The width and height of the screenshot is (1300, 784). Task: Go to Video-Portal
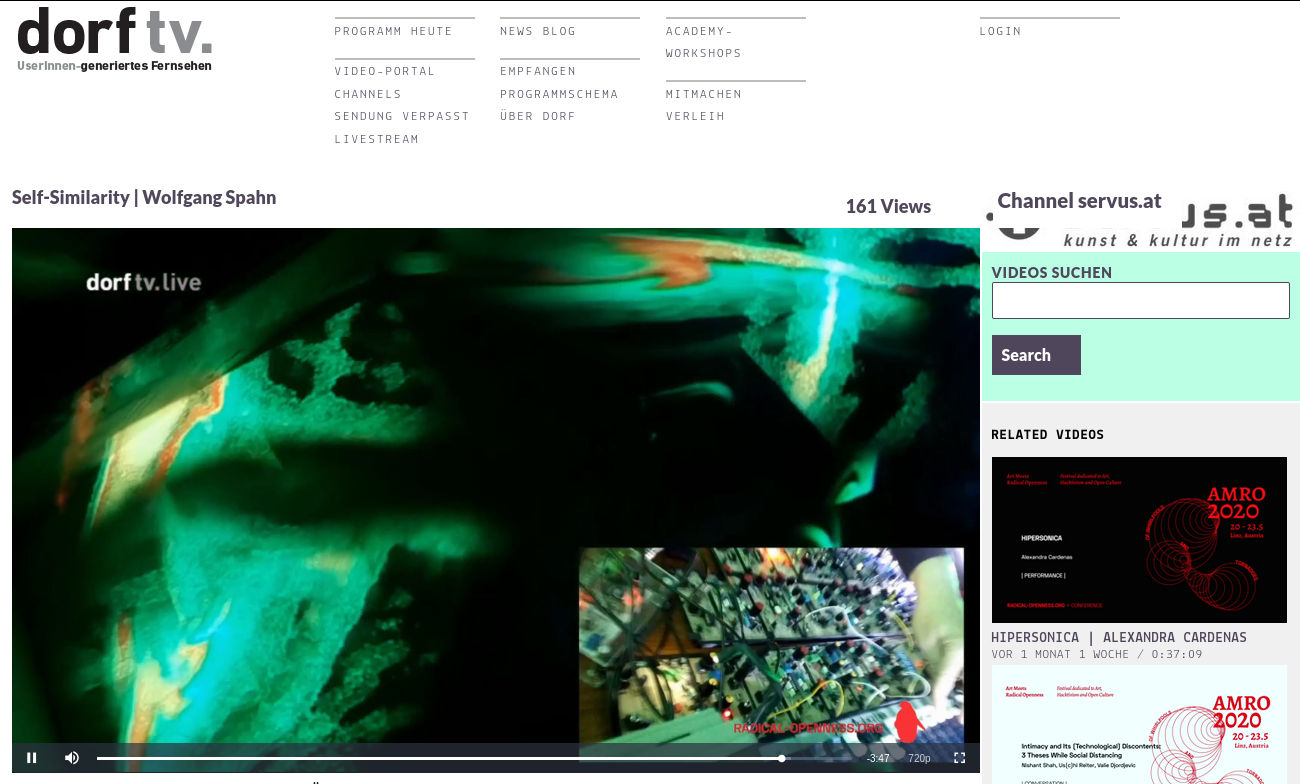coord(385,71)
